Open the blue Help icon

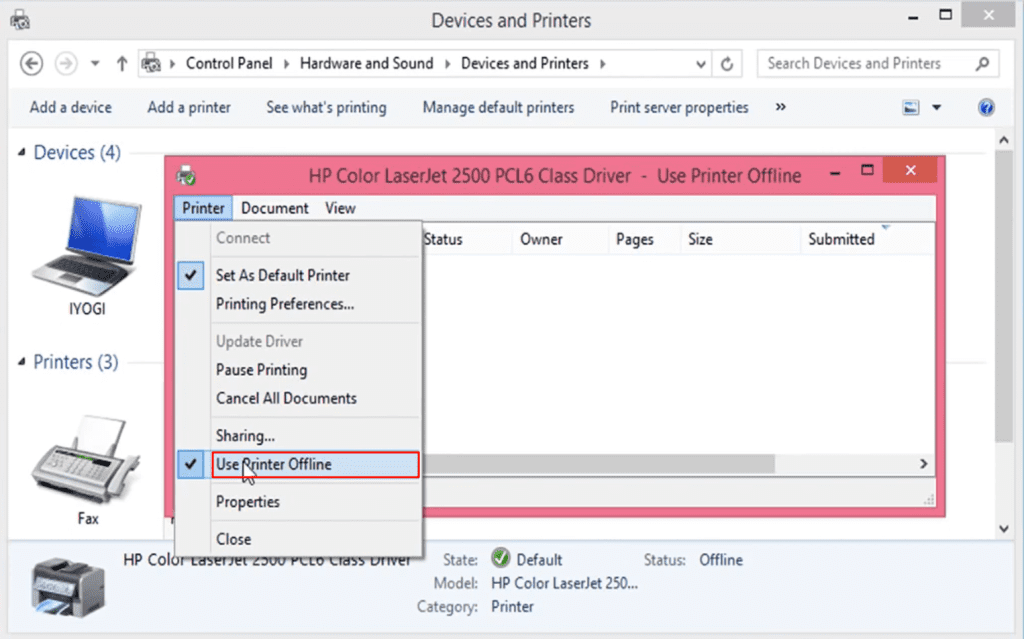point(986,107)
